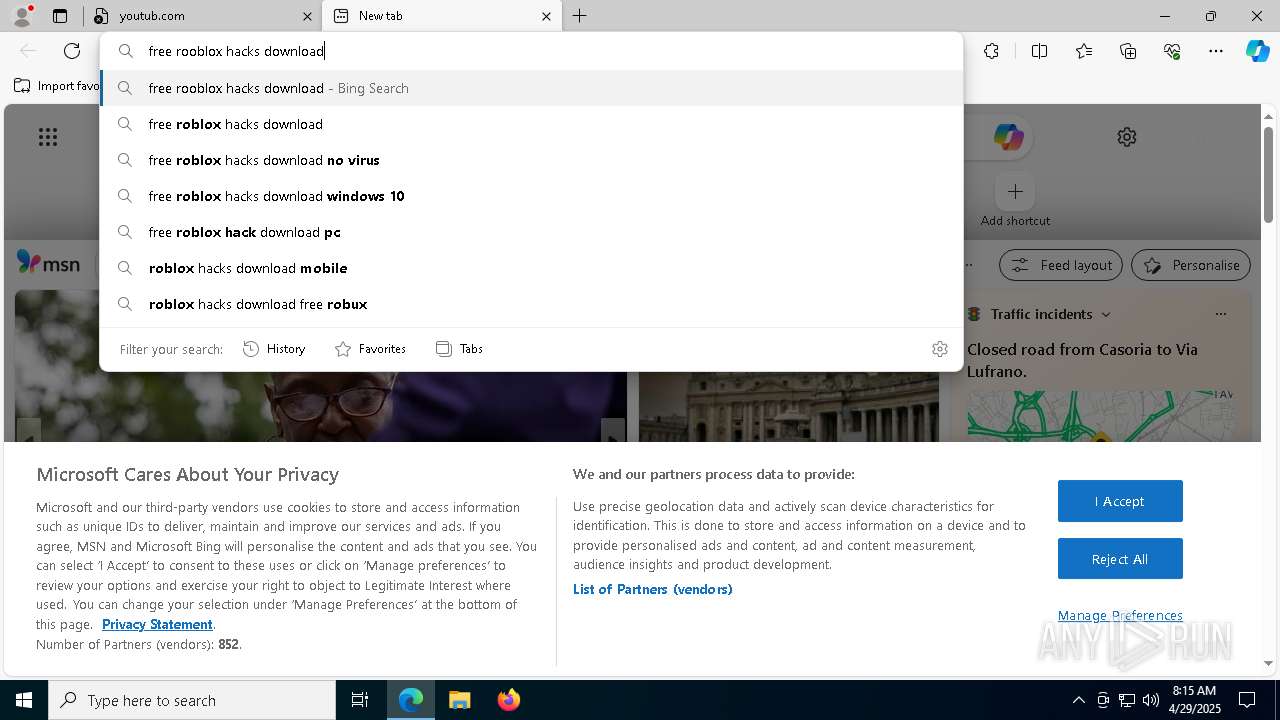Select suggestion ending 'windows 10'
Screen dimensions: 1280x720
coord(531,196)
